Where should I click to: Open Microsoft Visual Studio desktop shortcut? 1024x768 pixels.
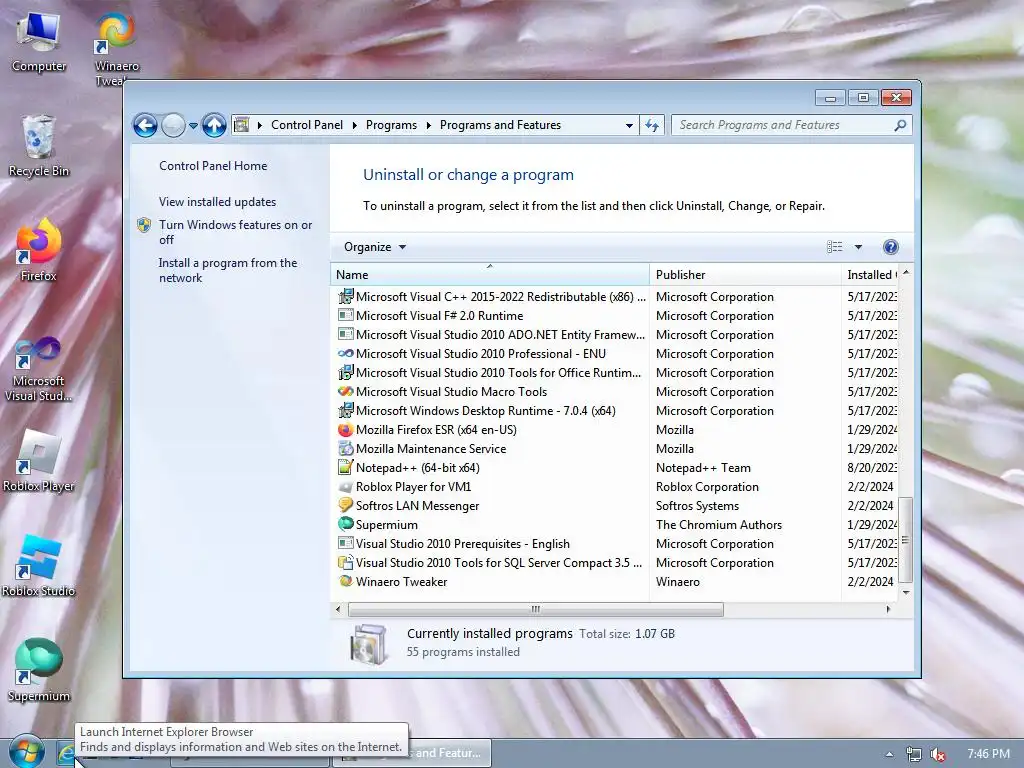point(39,369)
